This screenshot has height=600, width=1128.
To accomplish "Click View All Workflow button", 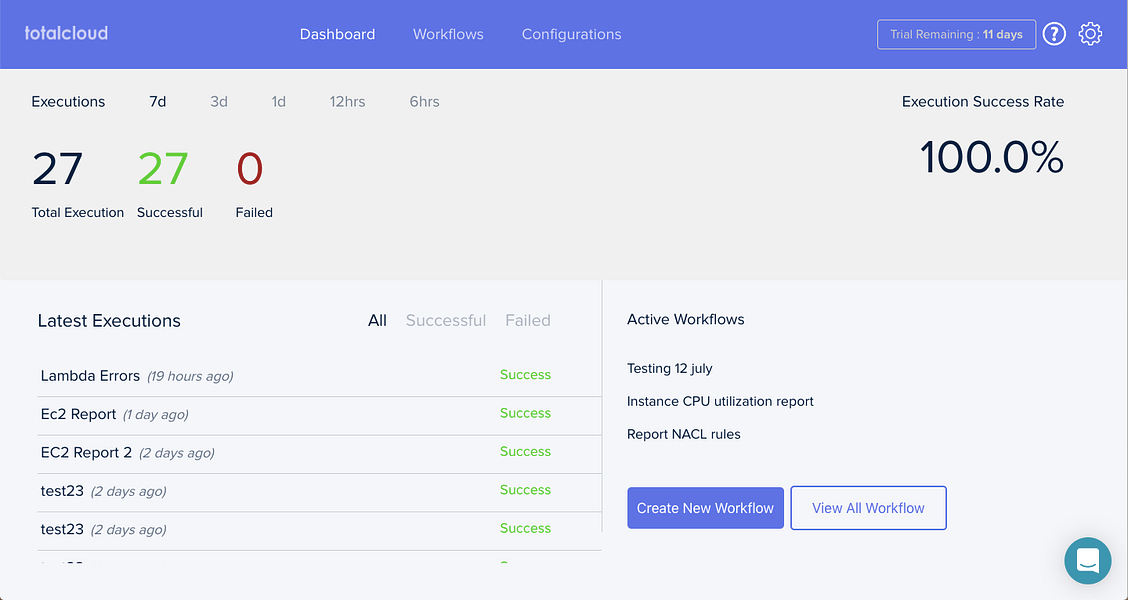I will click(868, 508).
